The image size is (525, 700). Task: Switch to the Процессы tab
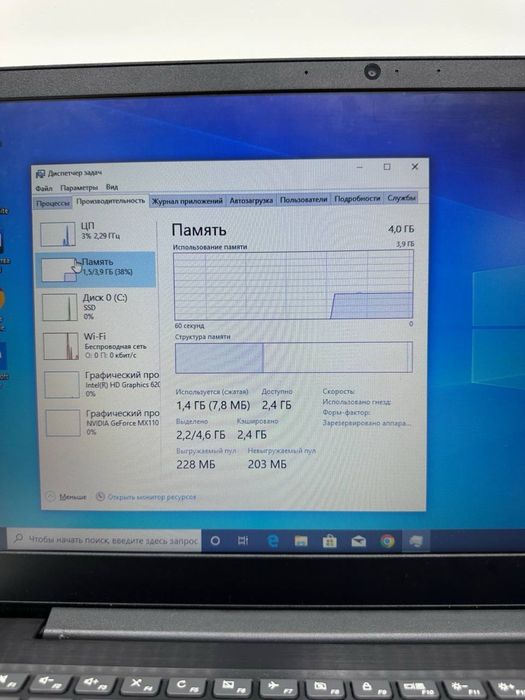coord(53,203)
